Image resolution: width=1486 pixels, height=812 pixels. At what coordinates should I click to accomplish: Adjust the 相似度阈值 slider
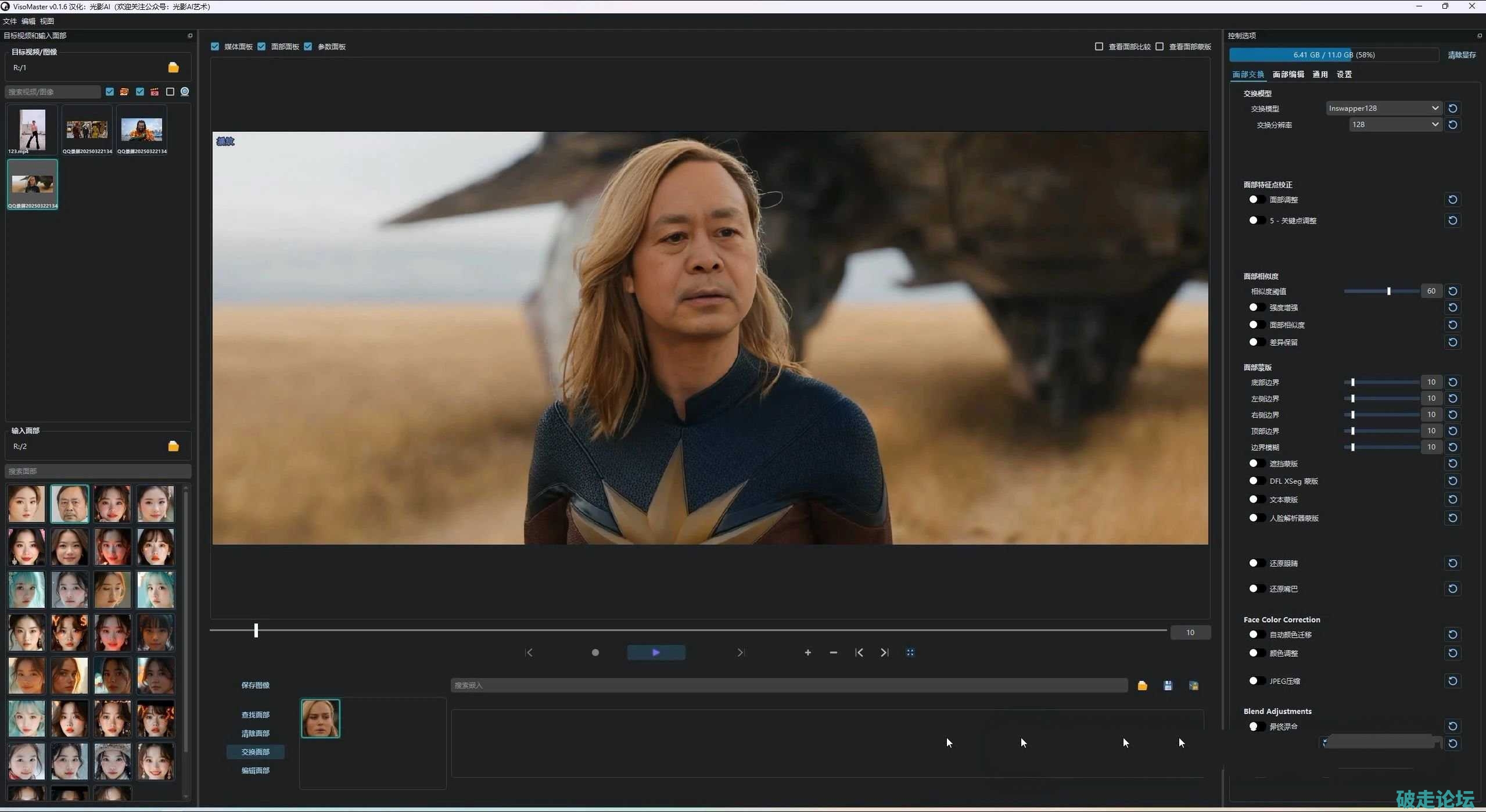1388,291
